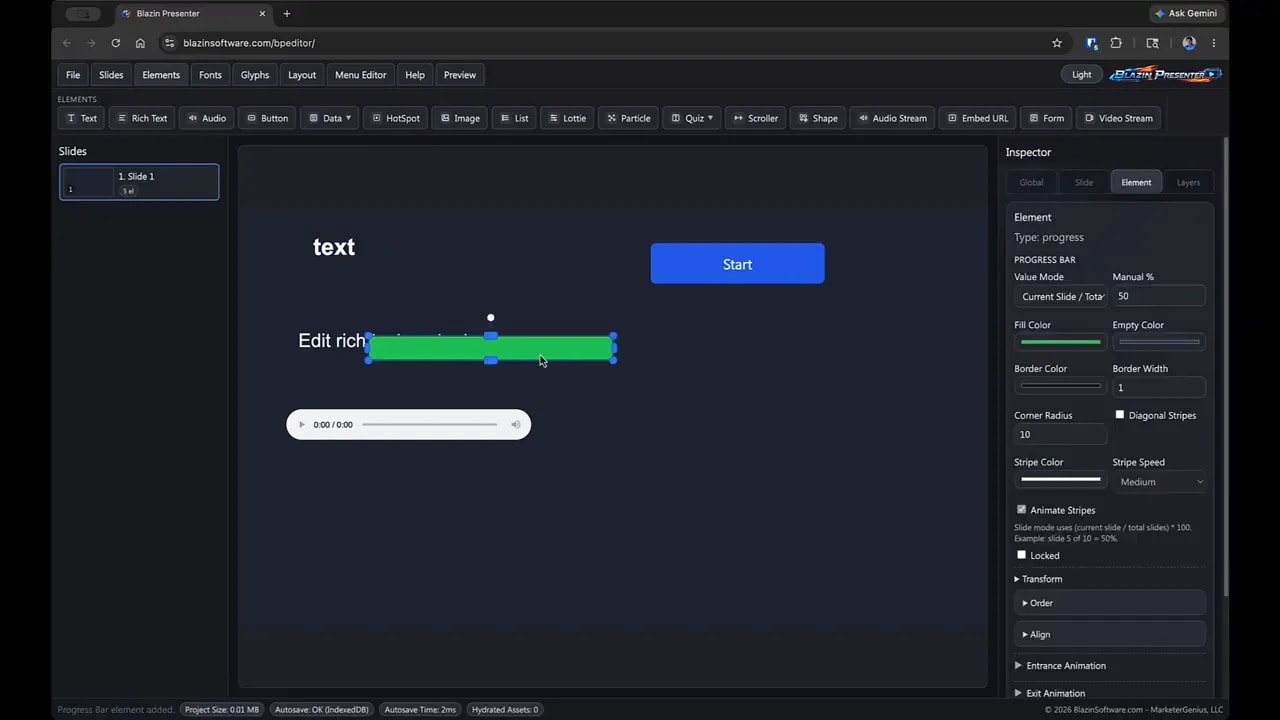
Task: Expand the Transform section
Action: coord(1038,579)
